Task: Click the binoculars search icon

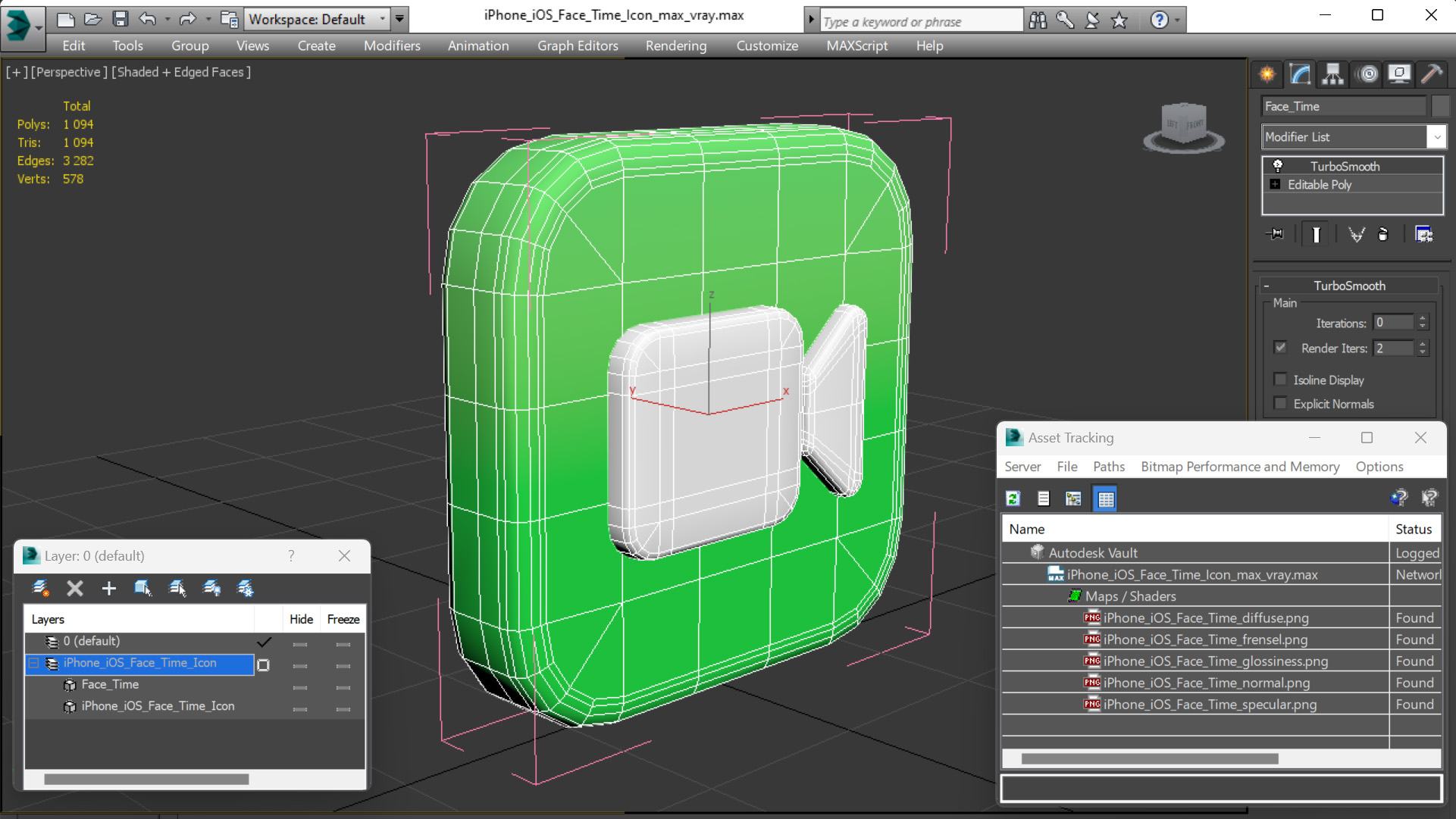Action: click(x=1038, y=20)
